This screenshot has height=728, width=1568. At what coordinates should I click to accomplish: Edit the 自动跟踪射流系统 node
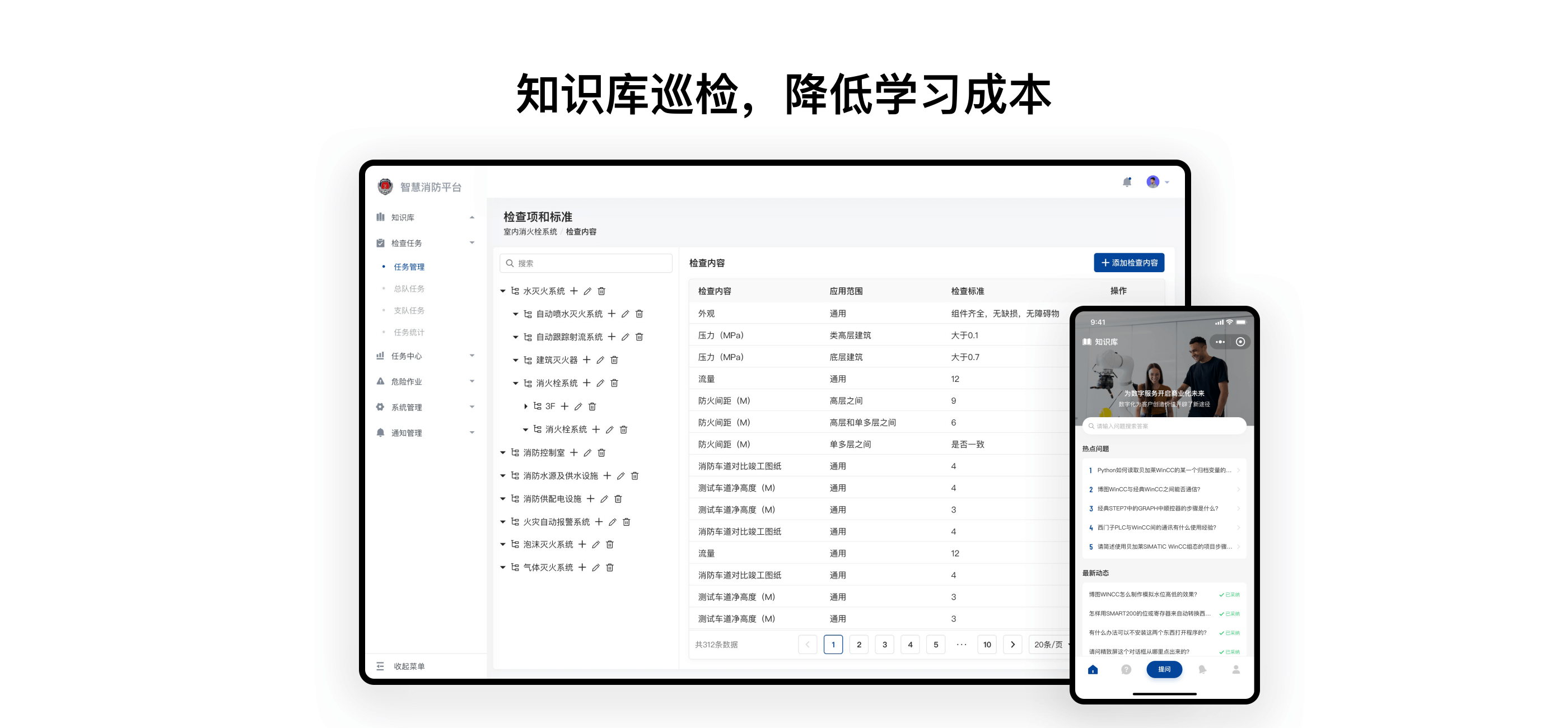coord(625,337)
